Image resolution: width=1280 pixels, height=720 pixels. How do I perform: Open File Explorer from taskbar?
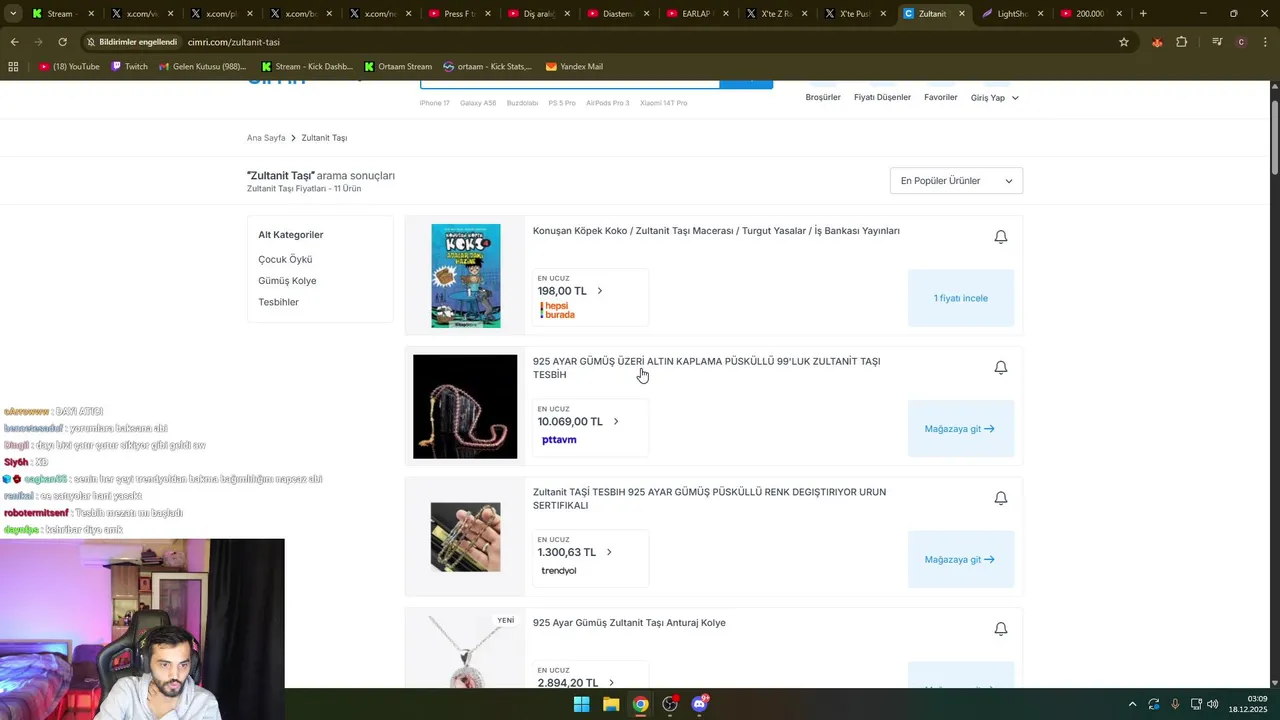[611, 704]
